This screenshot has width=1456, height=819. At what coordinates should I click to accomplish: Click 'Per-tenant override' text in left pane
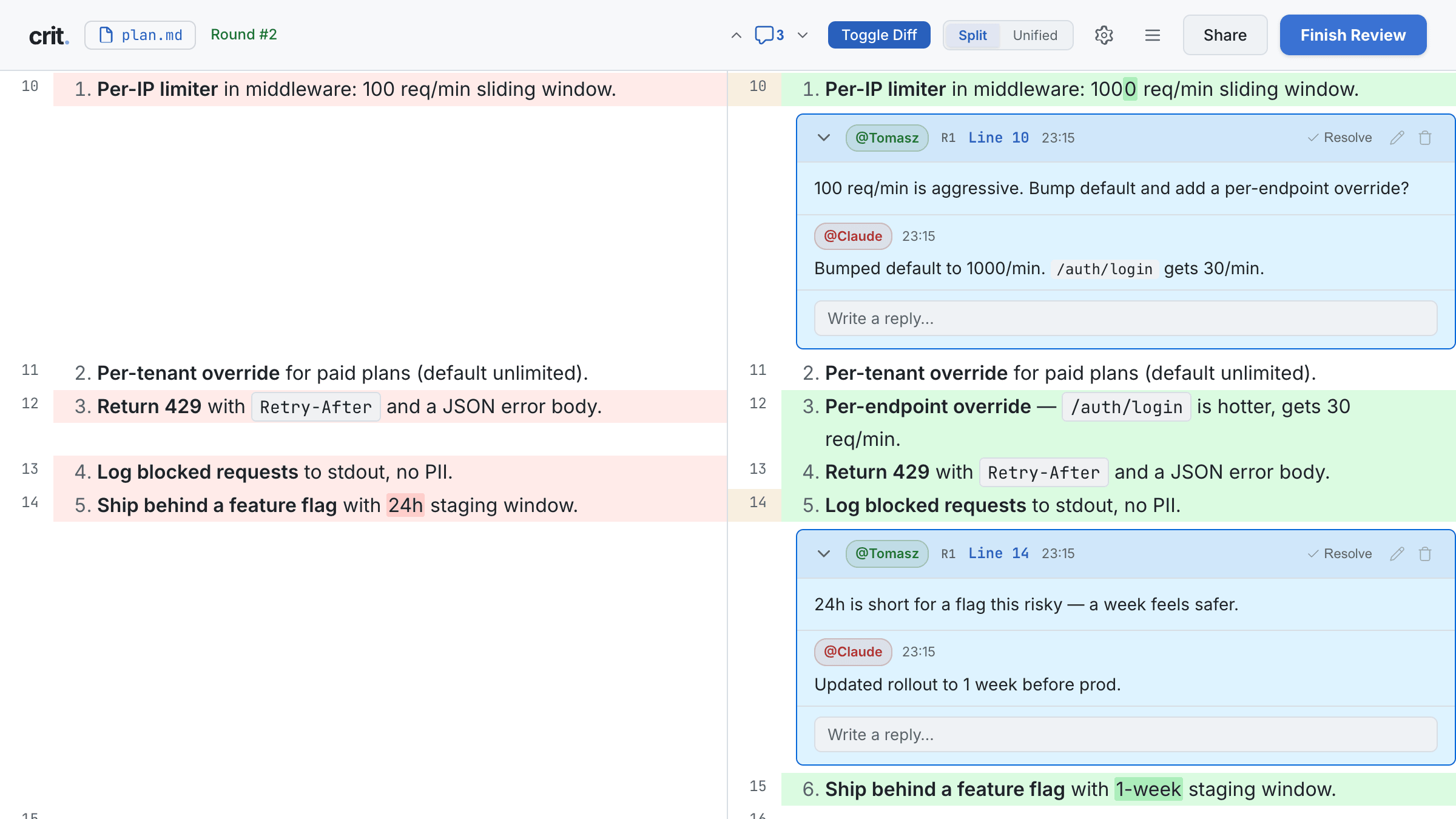[x=188, y=373]
